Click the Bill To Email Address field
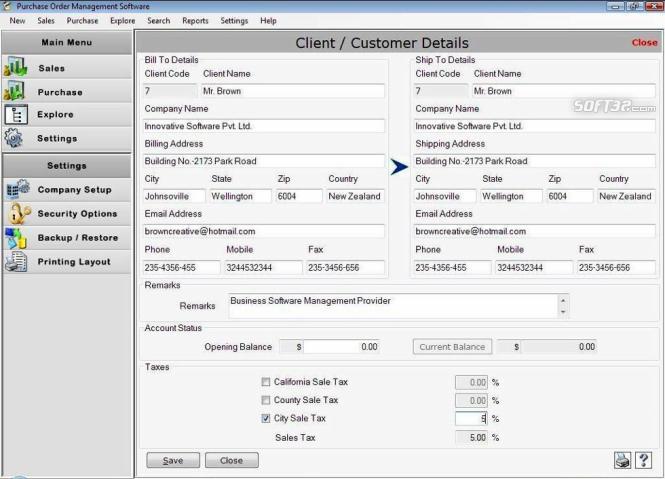This screenshot has width=665, height=479. [263, 231]
